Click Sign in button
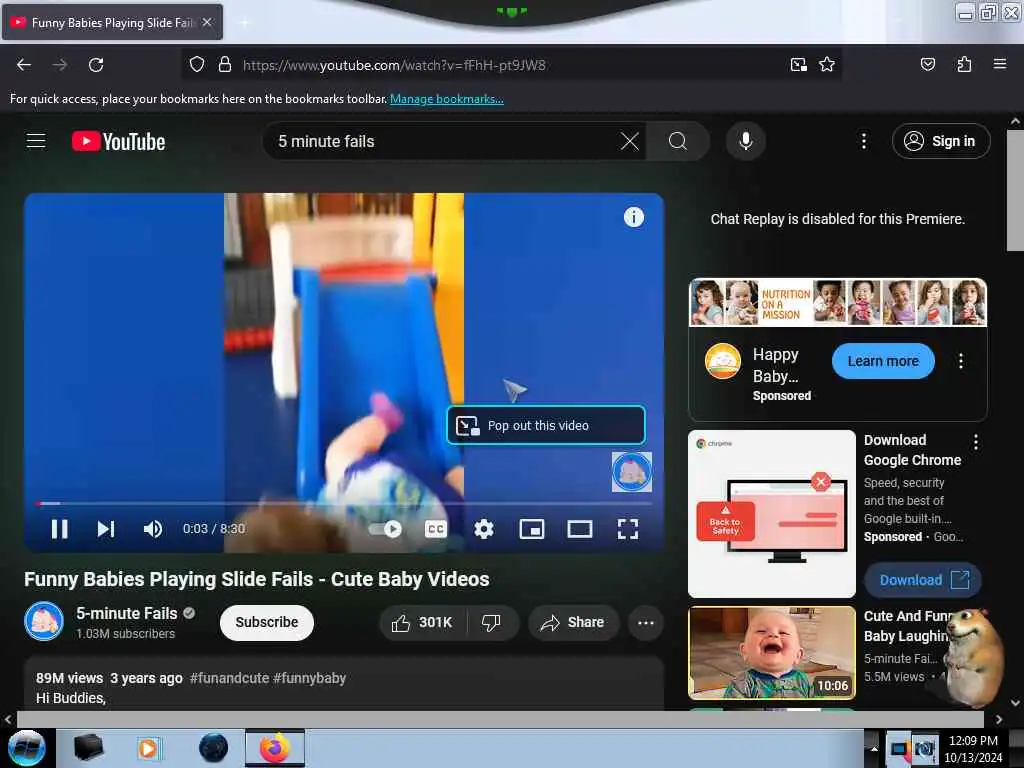This screenshot has height=768, width=1024. [x=941, y=141]
